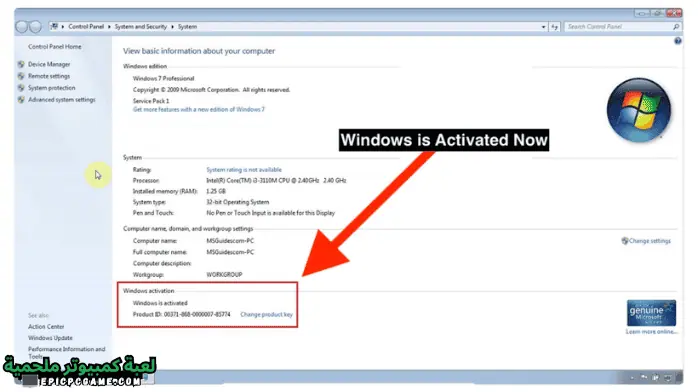Open Advanced system settings shield icon

coord(21,100)
